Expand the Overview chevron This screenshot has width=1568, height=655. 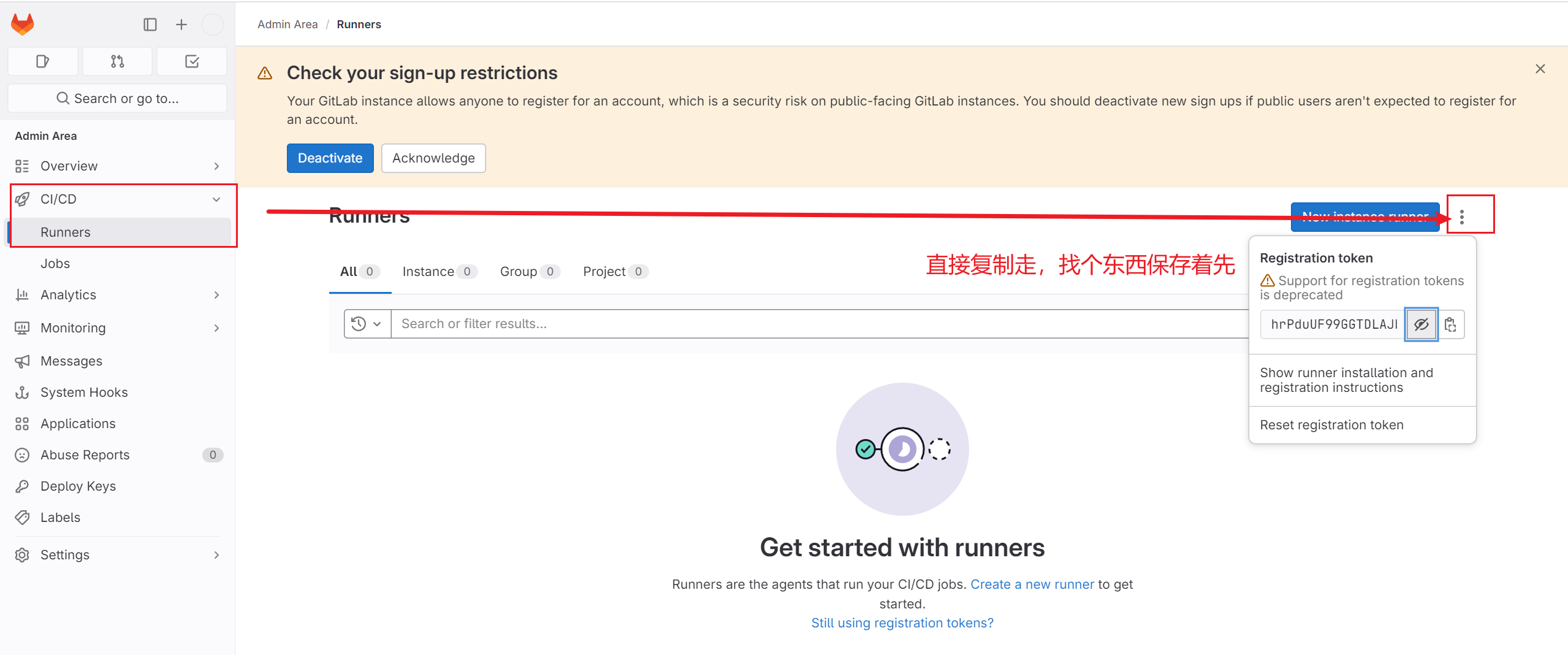(x=216, y=166)
